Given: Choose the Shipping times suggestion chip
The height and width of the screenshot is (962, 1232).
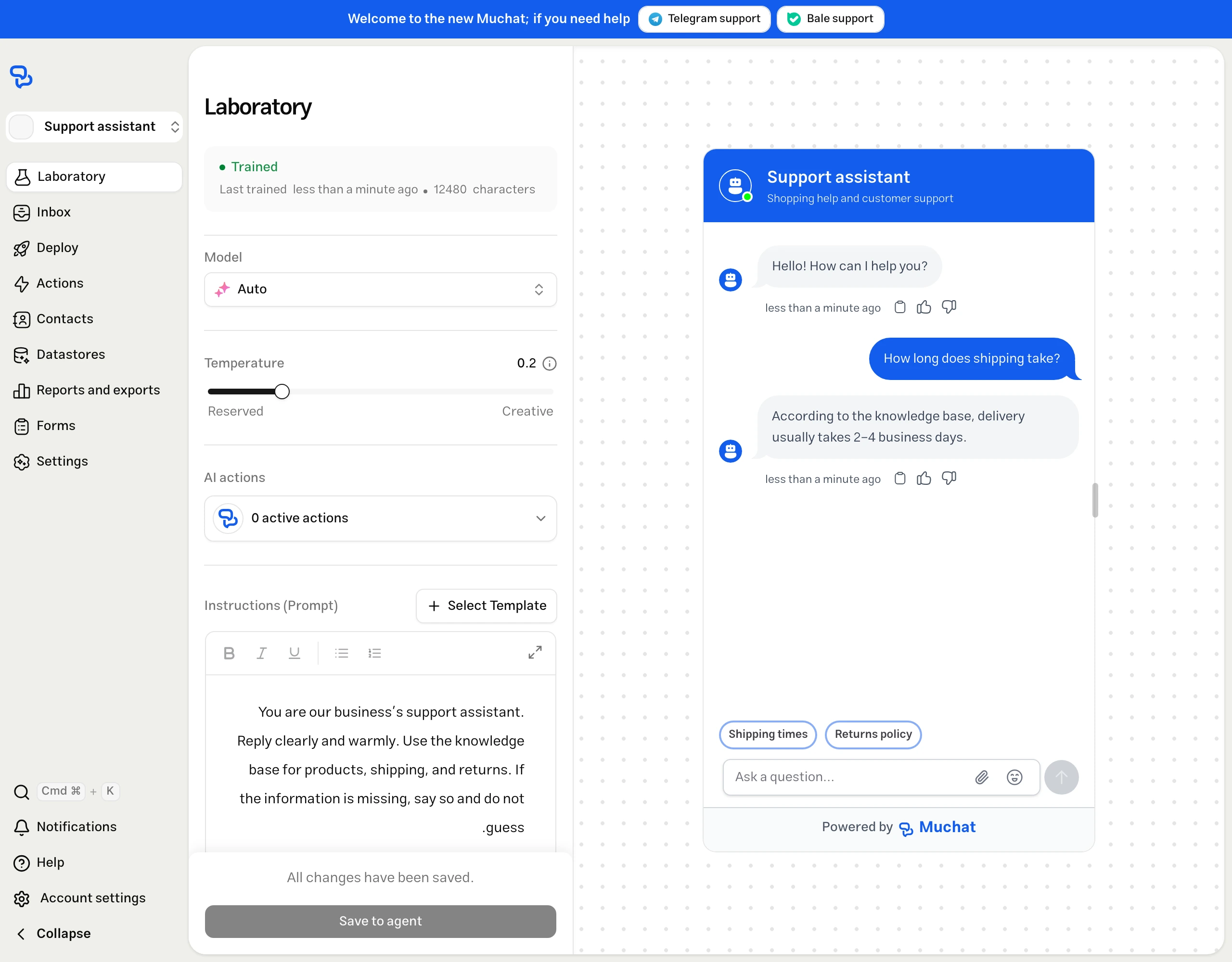Looking at the screenshot, I should 768,734.
